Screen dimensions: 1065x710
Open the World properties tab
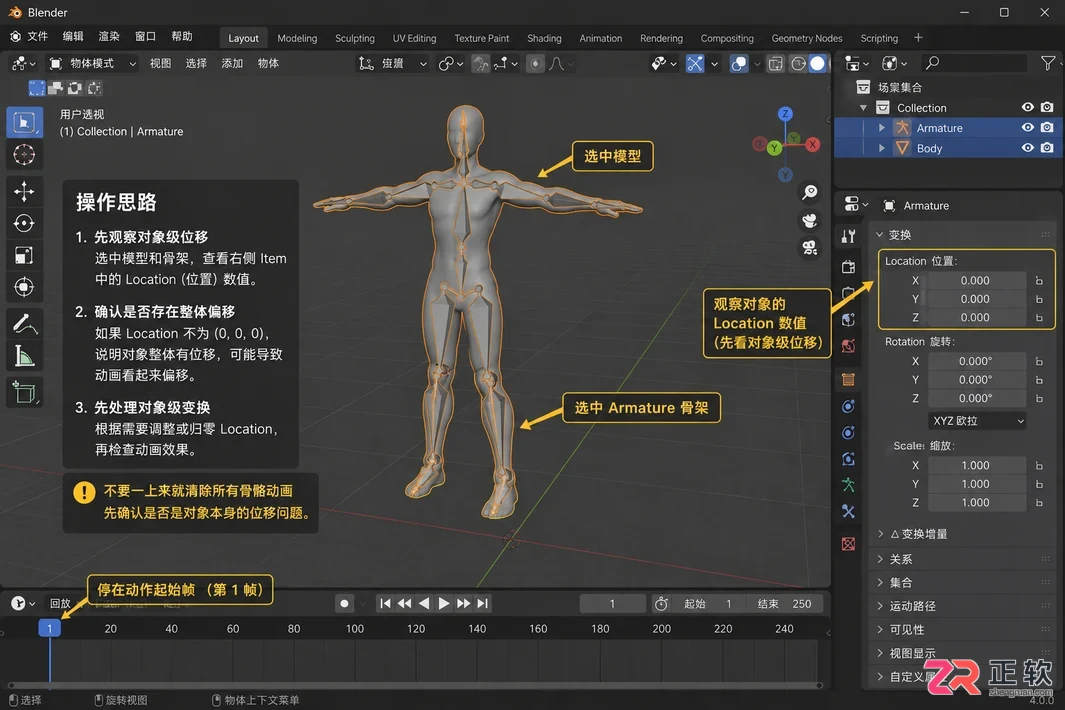click(848, 347)
